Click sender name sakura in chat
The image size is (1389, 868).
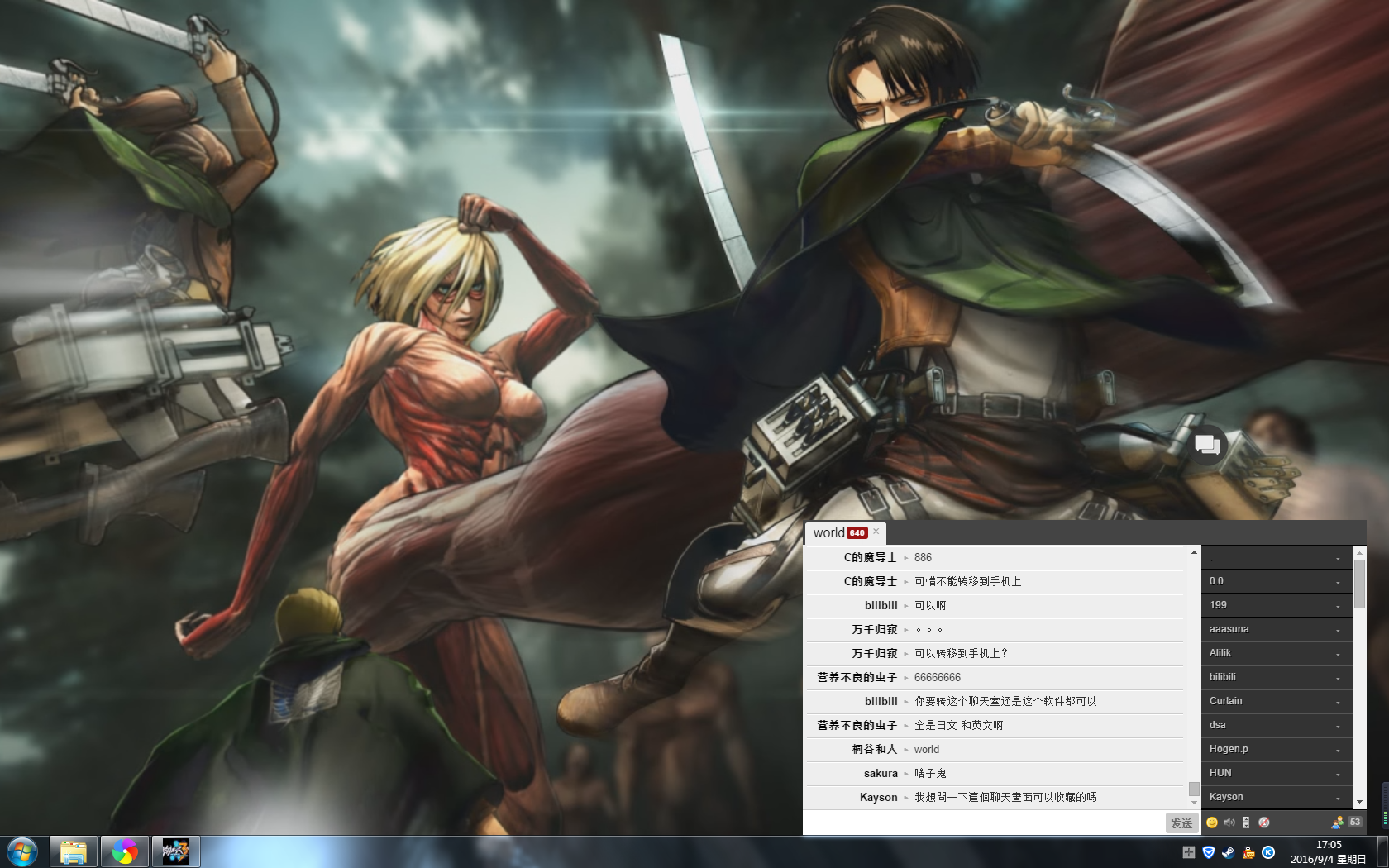[x=881, y=773]
